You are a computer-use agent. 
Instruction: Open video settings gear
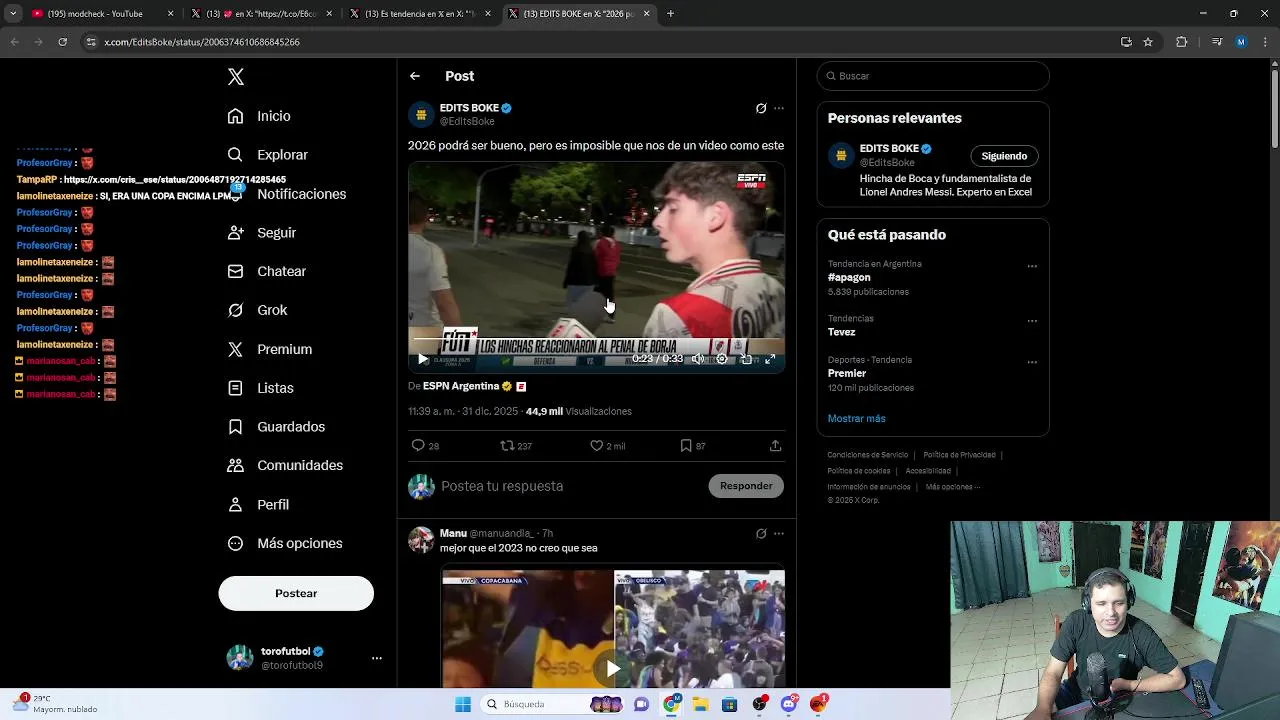tap(722, 359)
